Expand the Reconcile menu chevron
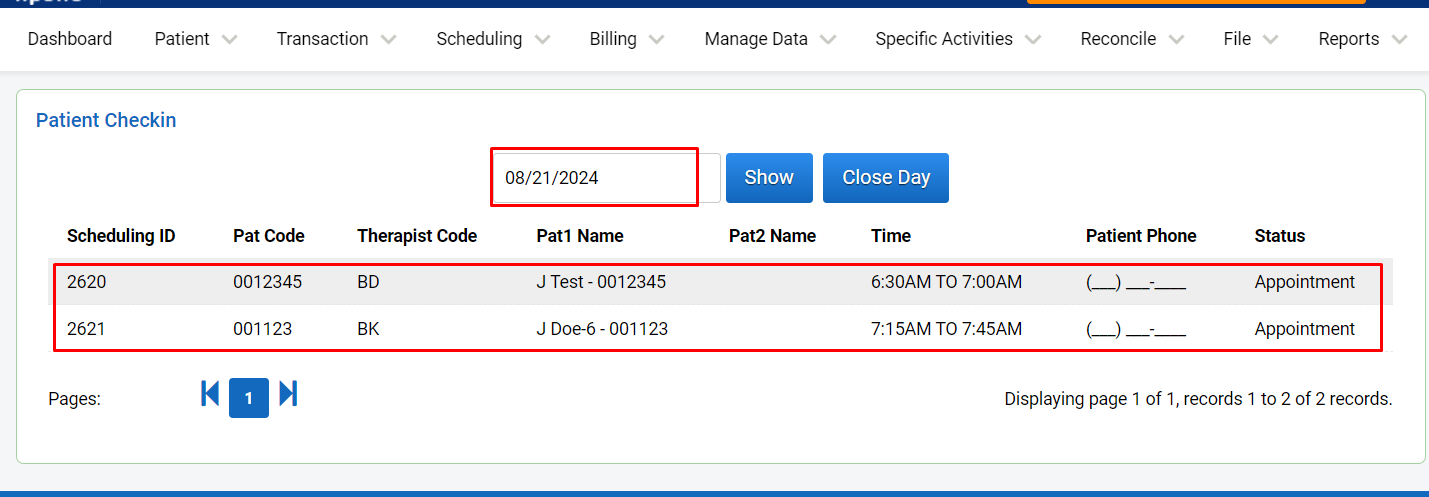Screen dimensions: 1429x497 pos(1175,40)
